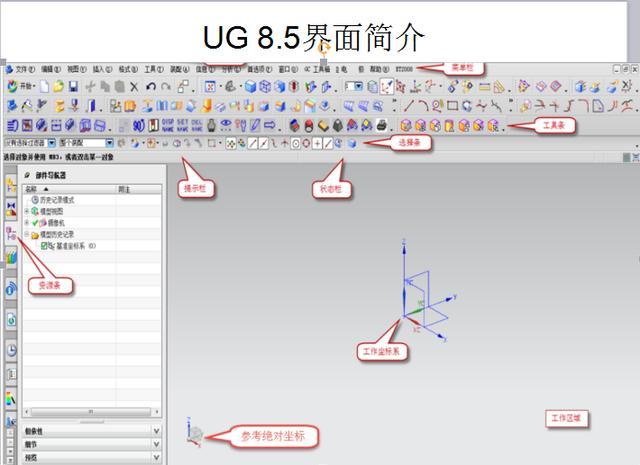
Task: Expand the 模型视图 tree node
Action: (x=27, y=211)
